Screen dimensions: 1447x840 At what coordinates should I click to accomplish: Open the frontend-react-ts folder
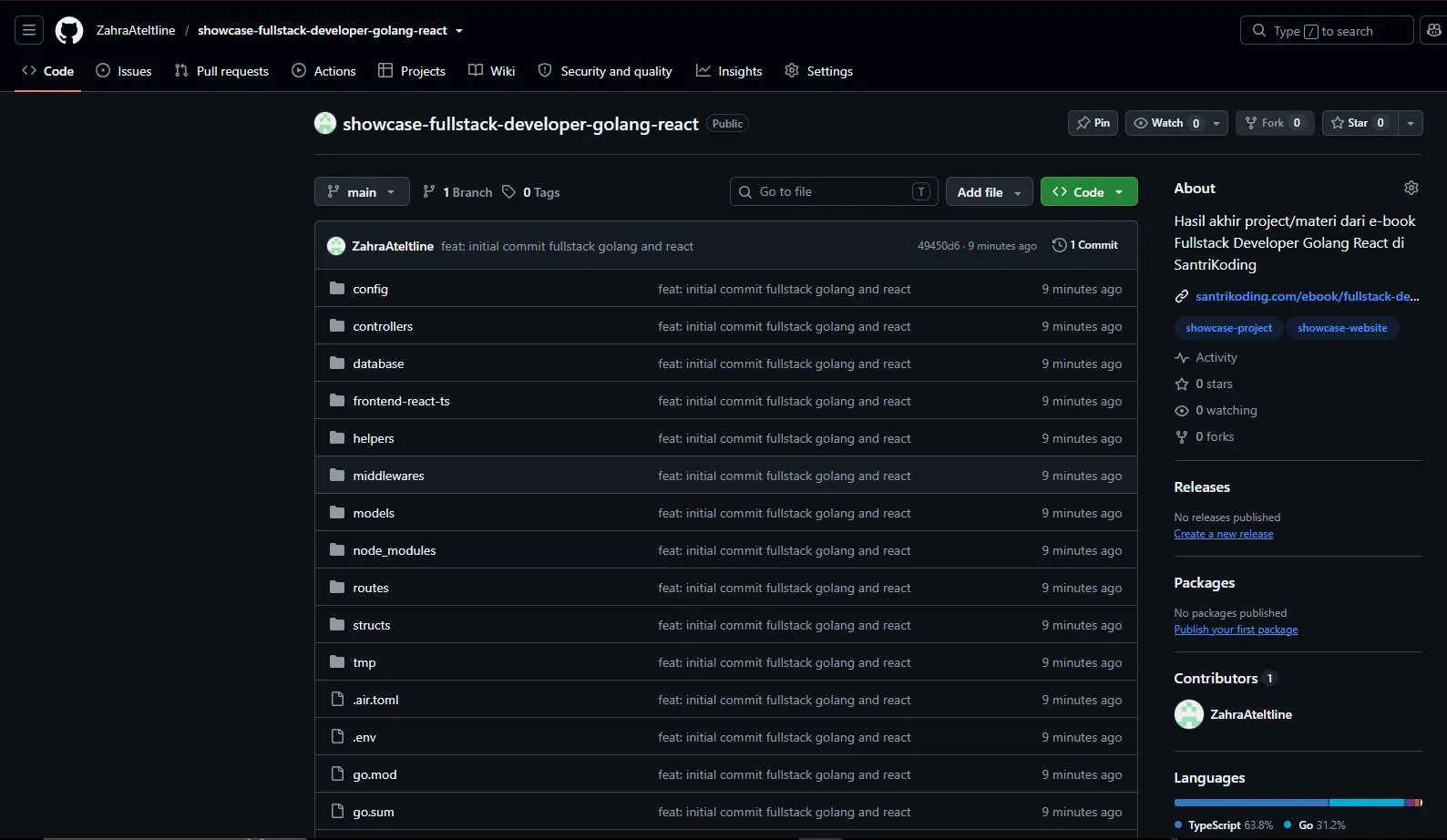coord(401,401)
